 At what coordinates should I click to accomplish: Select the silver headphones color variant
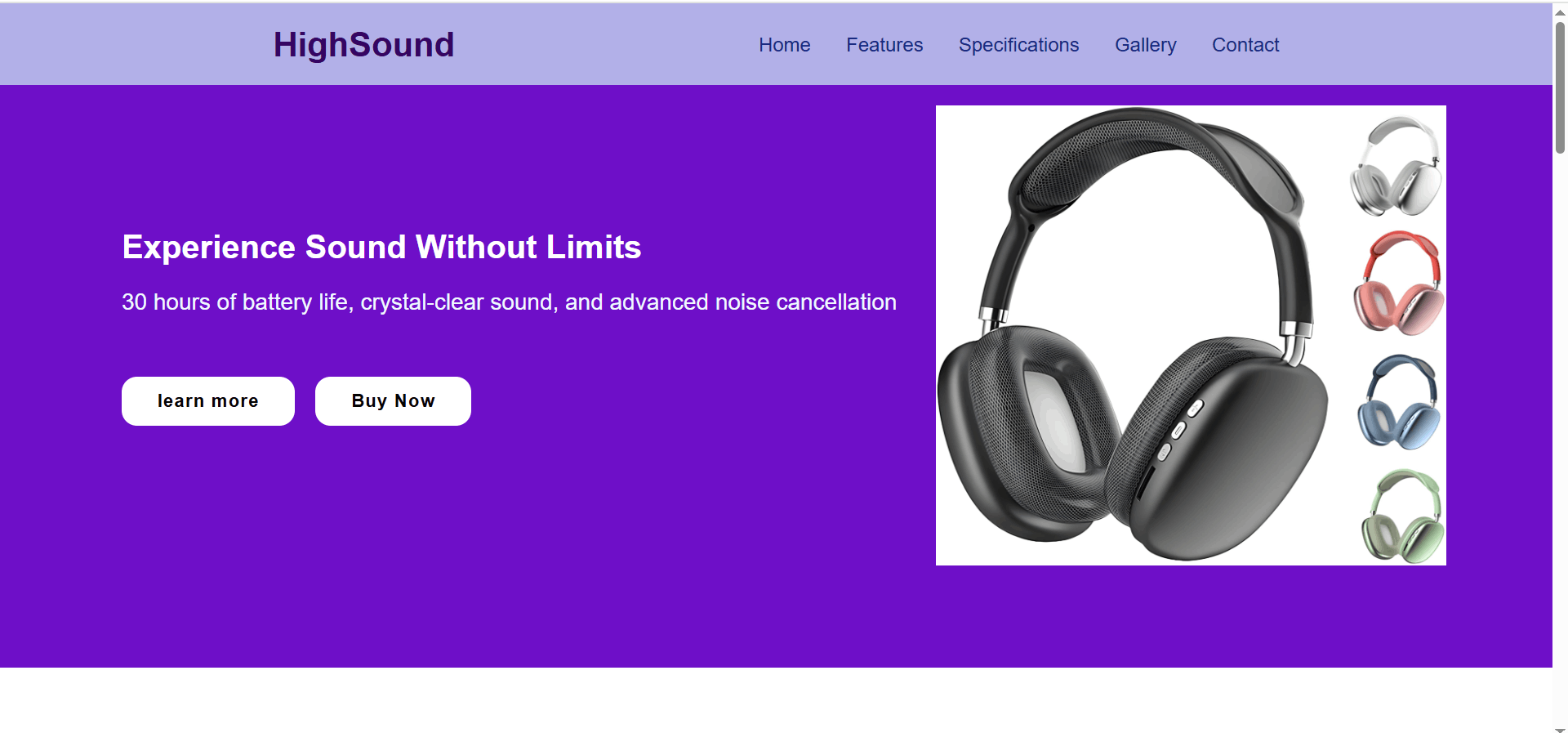[1396, 167]
